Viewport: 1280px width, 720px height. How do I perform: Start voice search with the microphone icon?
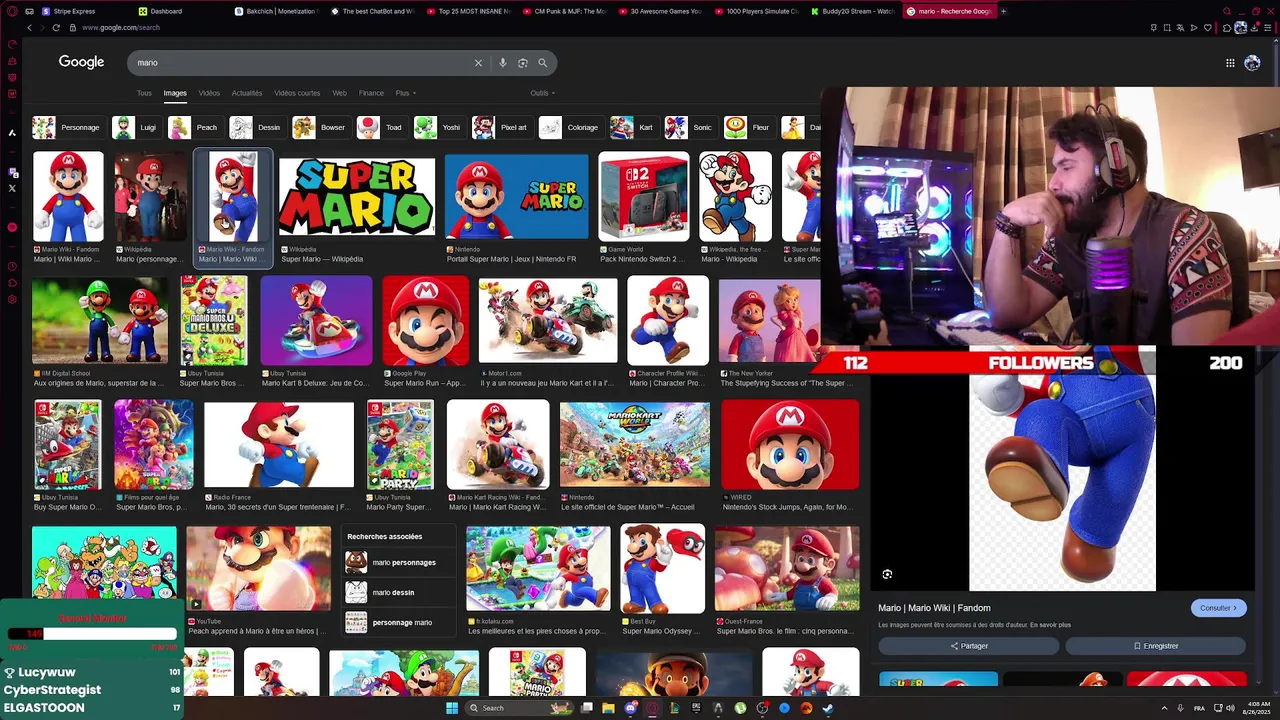point(502,63)
